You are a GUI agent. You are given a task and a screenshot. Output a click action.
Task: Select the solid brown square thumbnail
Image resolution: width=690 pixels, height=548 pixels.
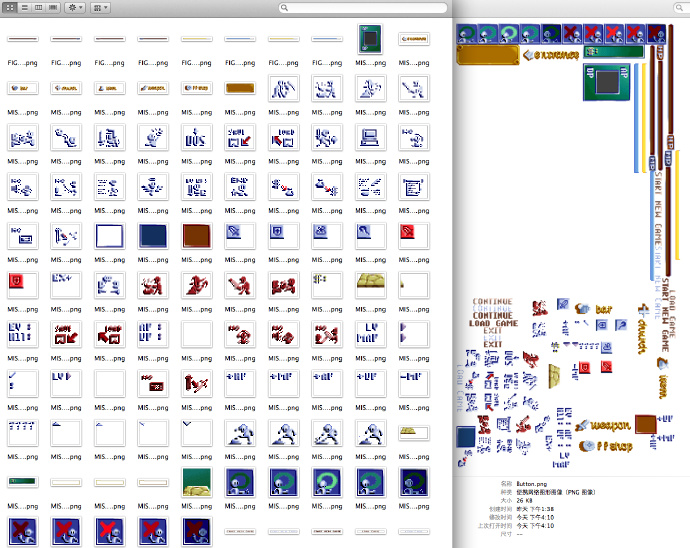(x=196, y=236)
